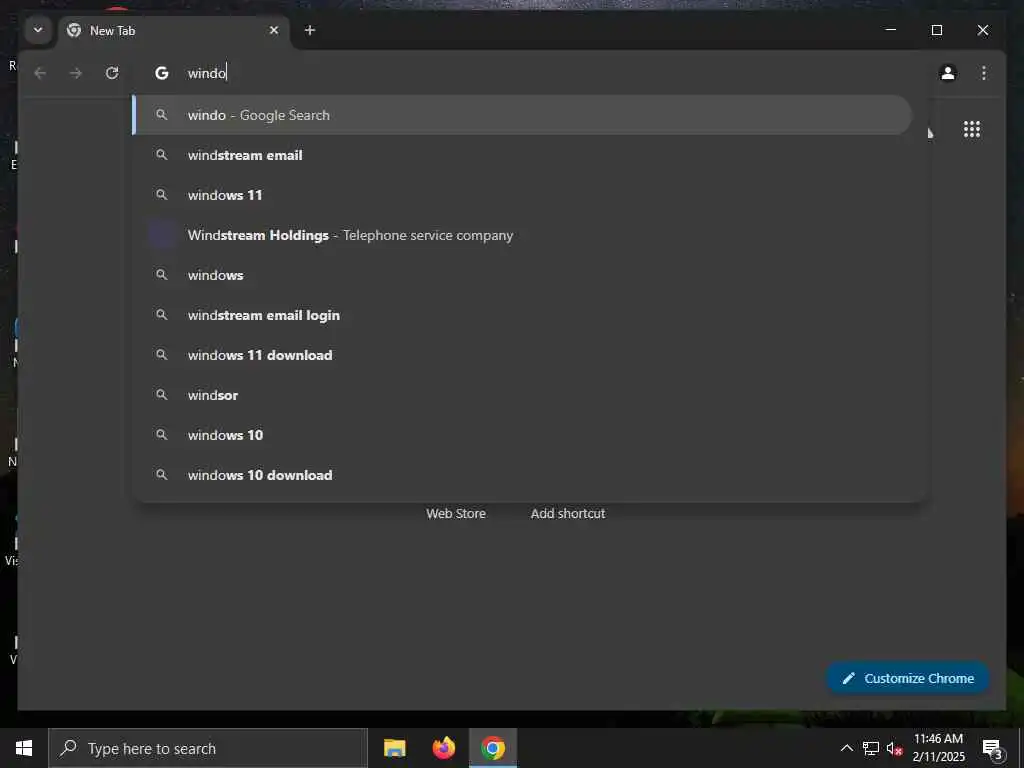Open the tab search dropdown chevron
1024x768 pixels.
click(x=38, y=30)
